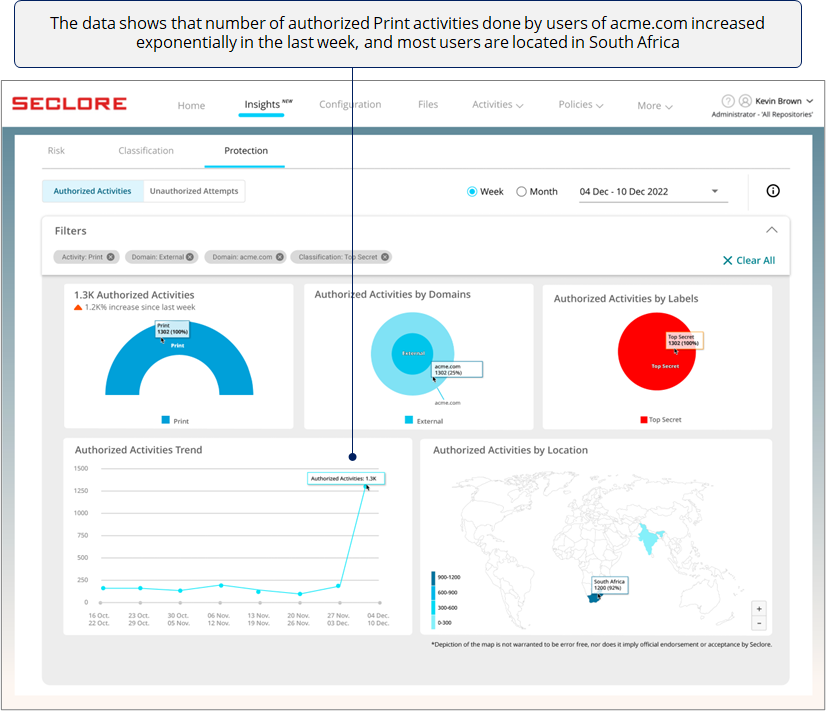The image size is (826, 711).
Task: Expand the Activities menu
Action: pyautogui.click(x=497, y=105)
